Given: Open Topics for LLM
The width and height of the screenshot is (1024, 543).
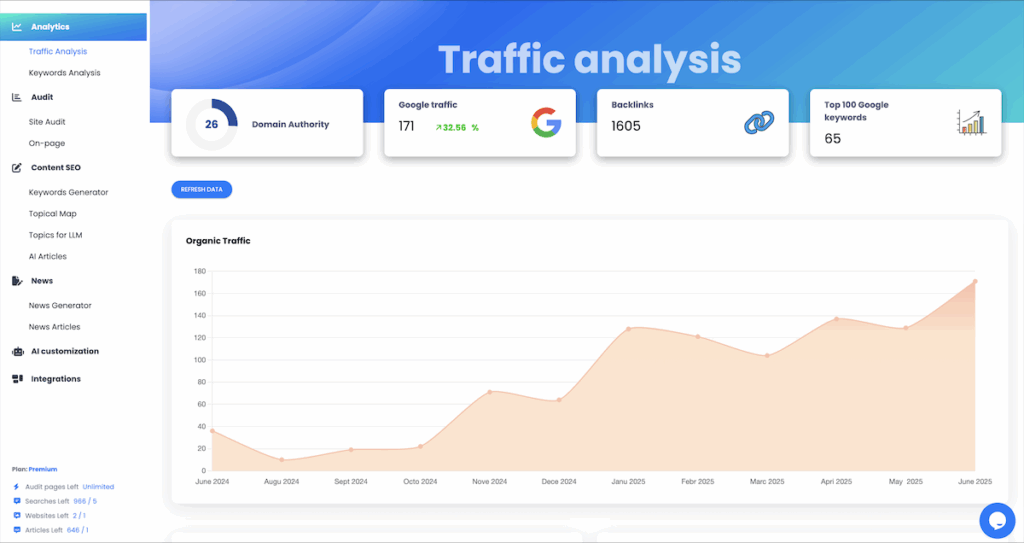Looking at the screenshot, I should coord(56,235).
